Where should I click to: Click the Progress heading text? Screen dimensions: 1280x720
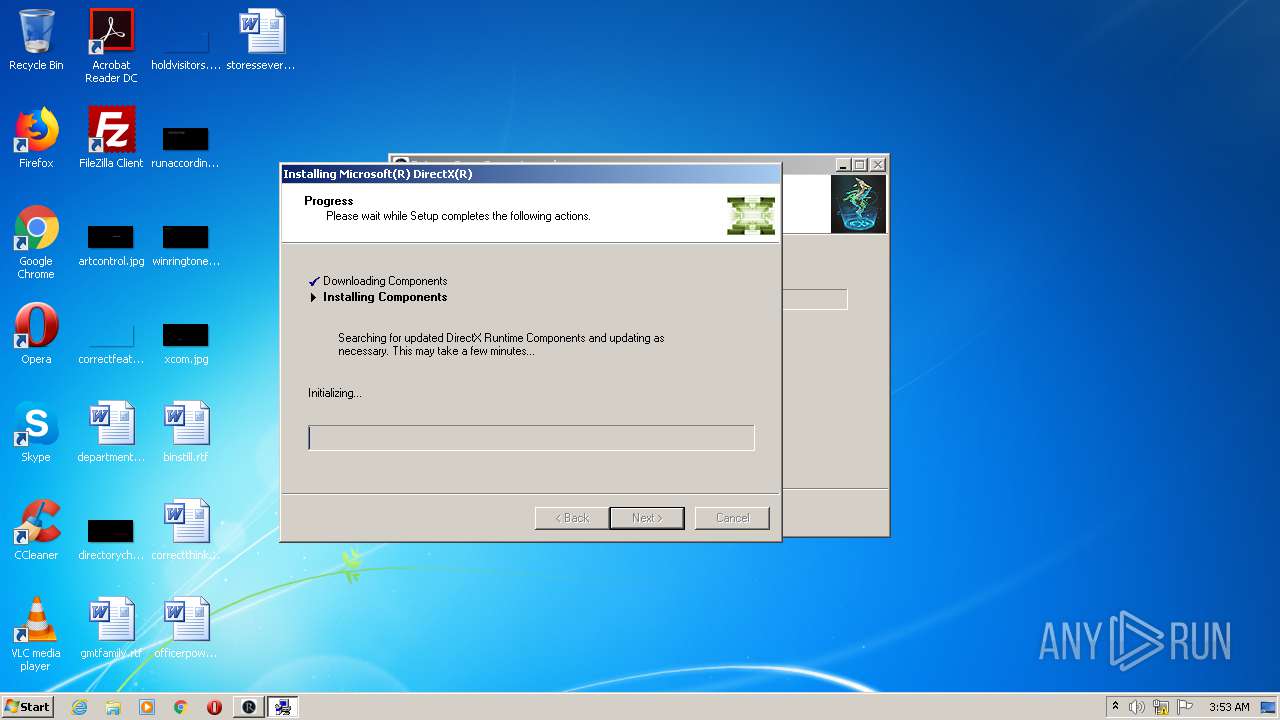[x=329, y=201]
